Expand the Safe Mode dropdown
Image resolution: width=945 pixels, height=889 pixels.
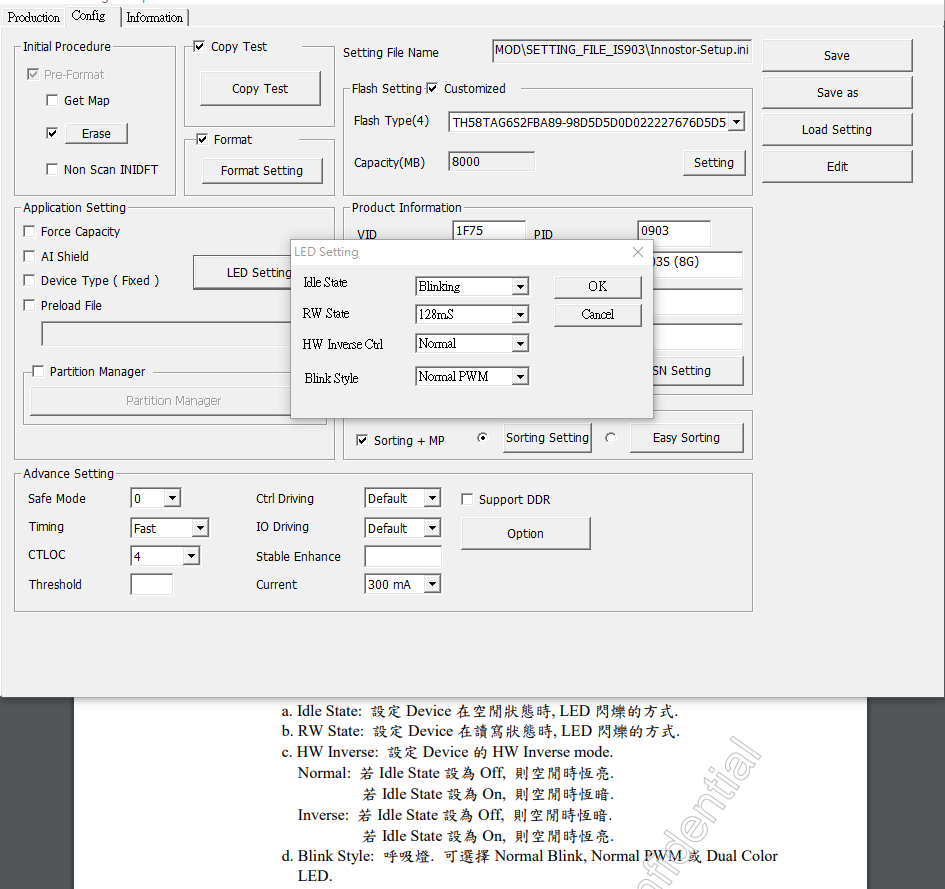pyautogui.click(x=172, y=498)
